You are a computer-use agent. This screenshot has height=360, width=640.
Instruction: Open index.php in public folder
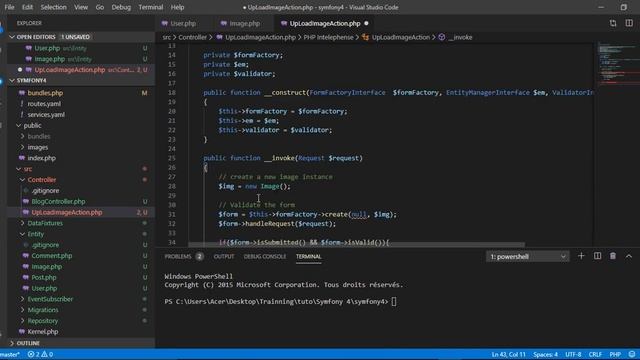(42, 158)
